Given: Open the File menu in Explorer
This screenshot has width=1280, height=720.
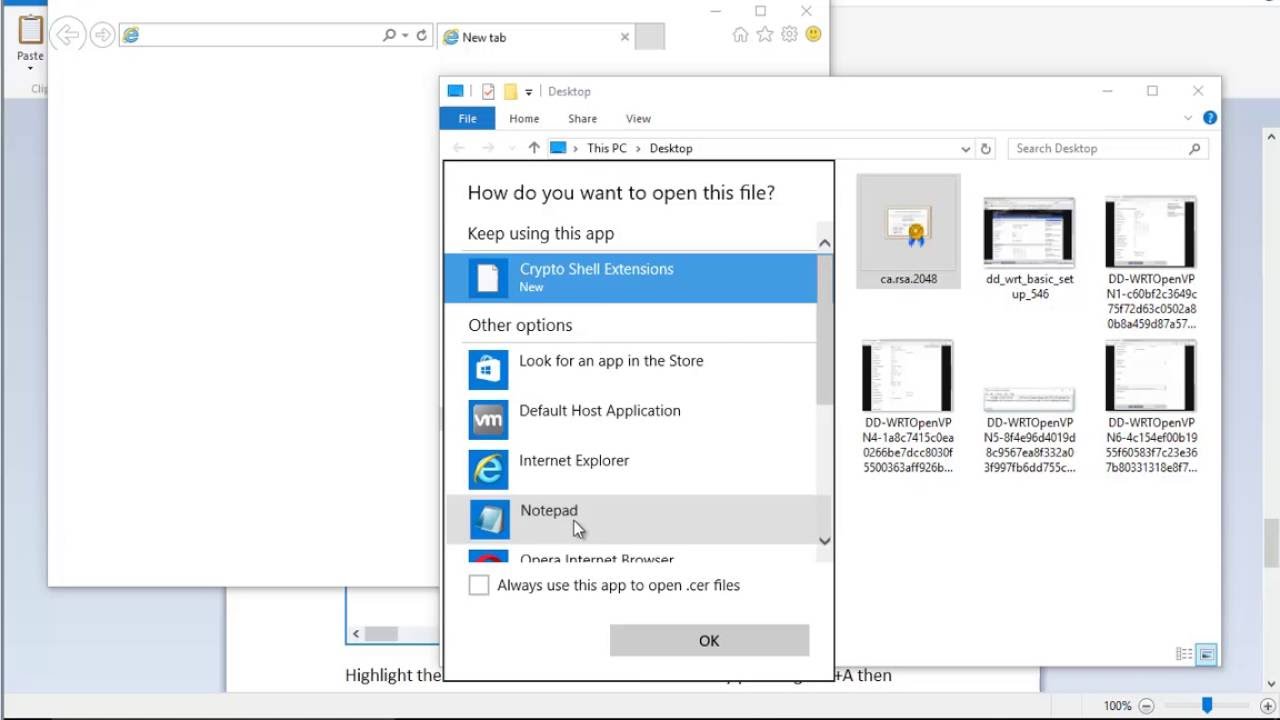Looking at the screenshot, I should [x=467, y=118].
